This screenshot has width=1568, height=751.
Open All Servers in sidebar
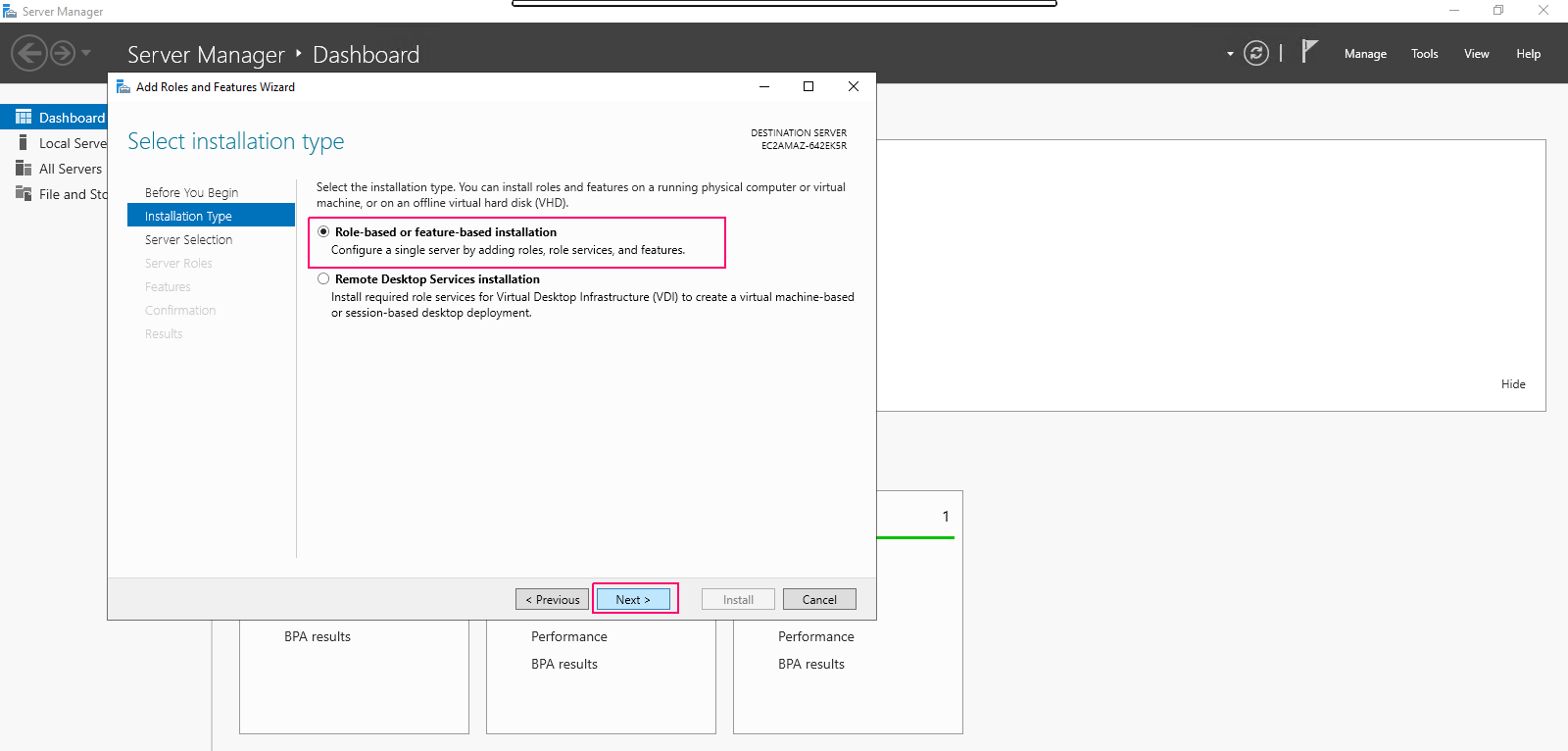pos(71,169)
